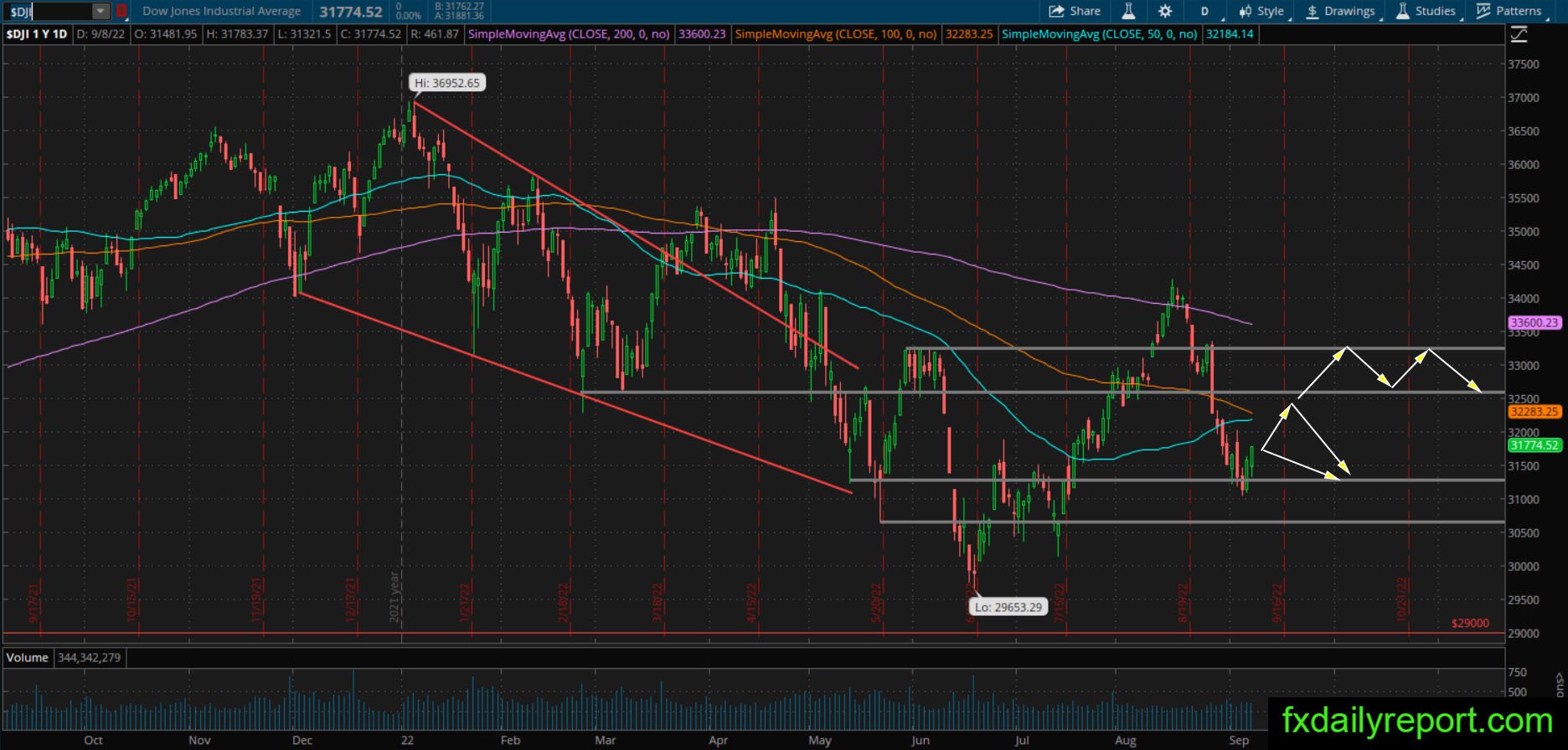Click the 30000 price axis label

1523,567
